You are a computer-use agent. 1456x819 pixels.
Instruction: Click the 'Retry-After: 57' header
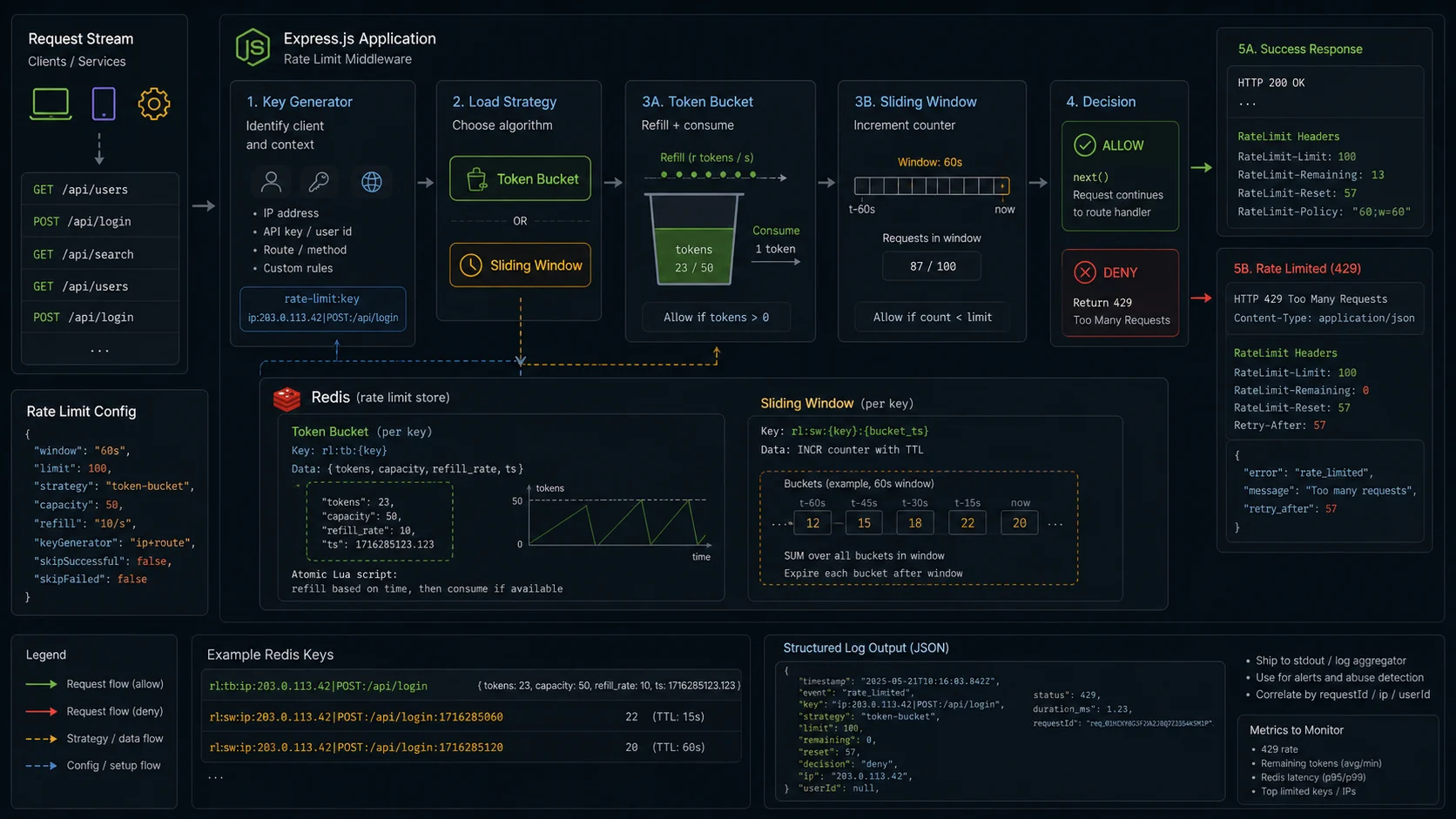click(1279, 426)
